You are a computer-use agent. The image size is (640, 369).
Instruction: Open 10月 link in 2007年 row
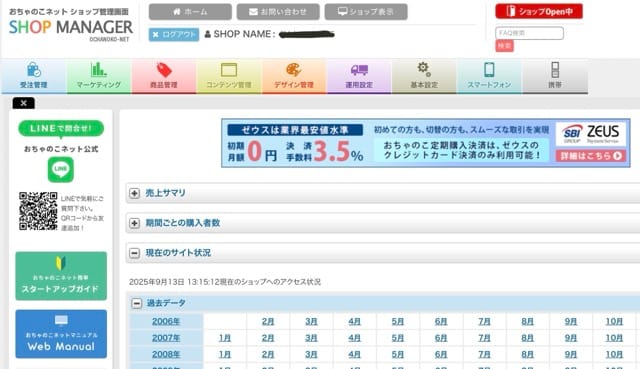point(614,338)
